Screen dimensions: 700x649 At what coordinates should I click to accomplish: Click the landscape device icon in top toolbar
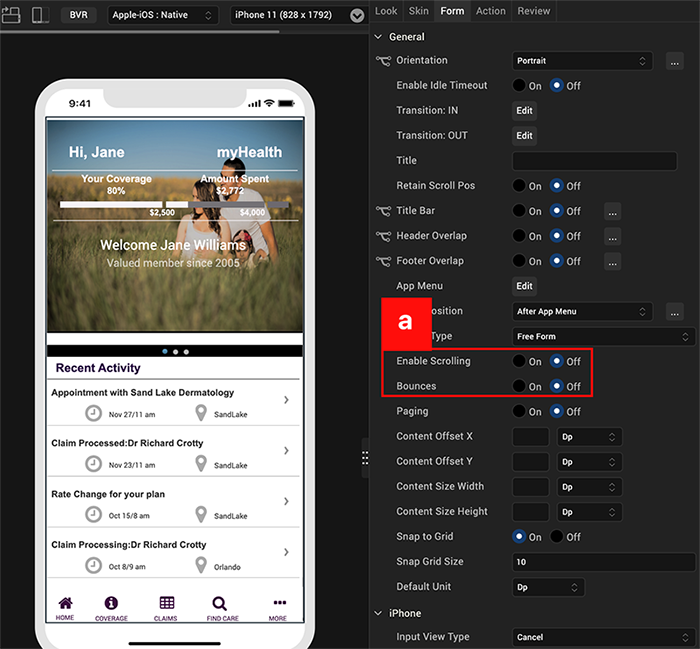point(12,15)
